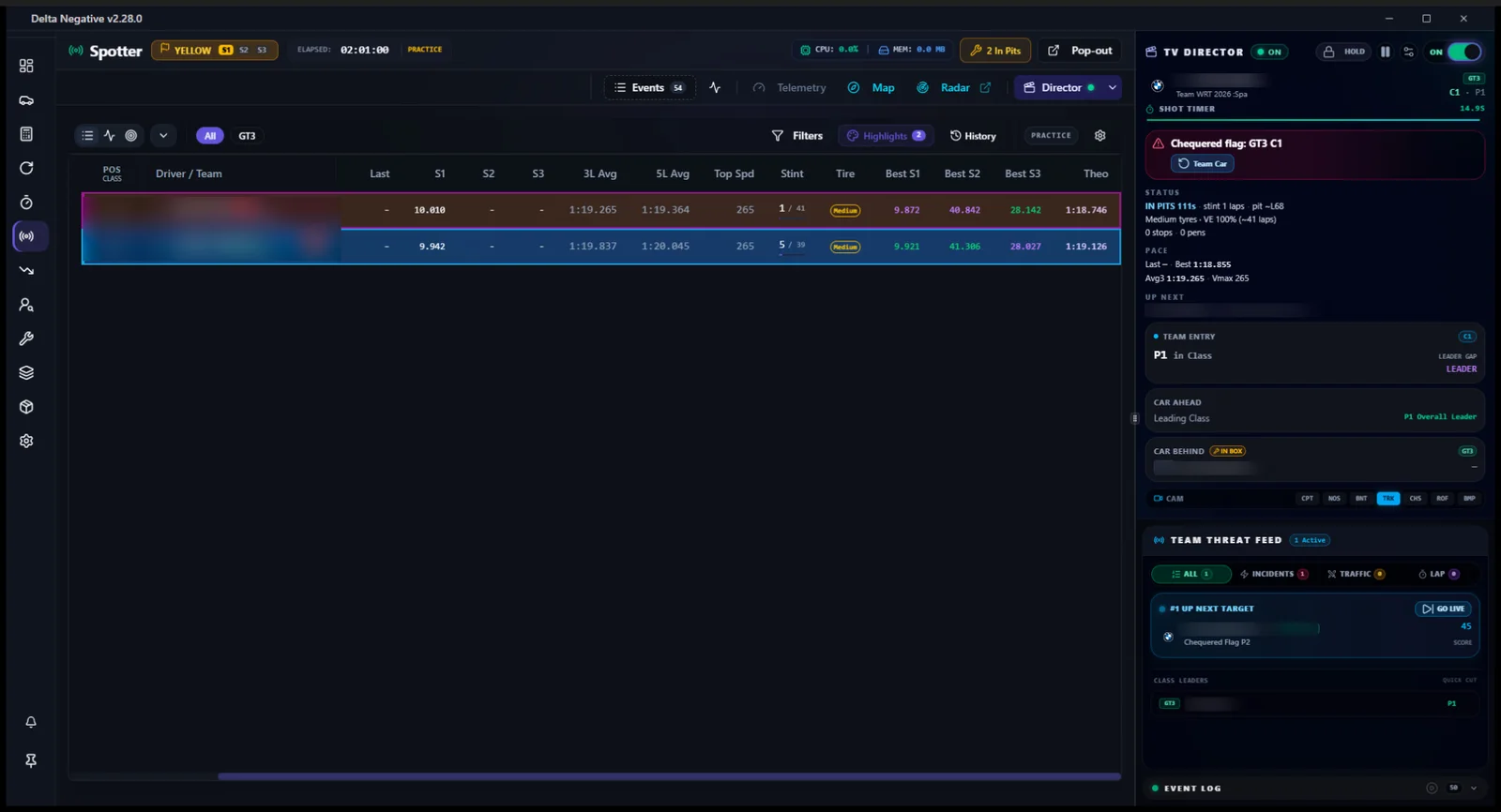This screenshot has height=812, width=1501.
Task: Open the notifications bell icon
Action: tap(31, 722)
